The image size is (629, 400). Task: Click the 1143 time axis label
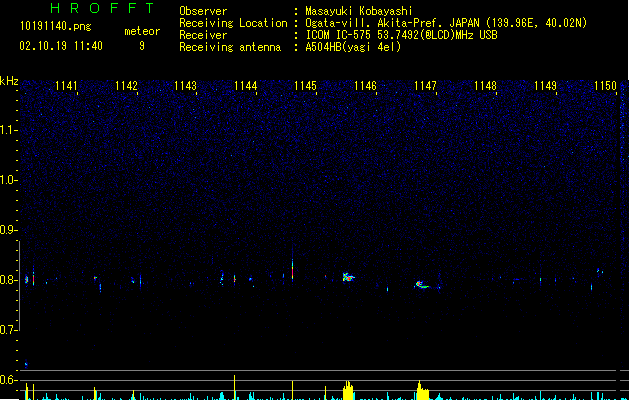186,86
